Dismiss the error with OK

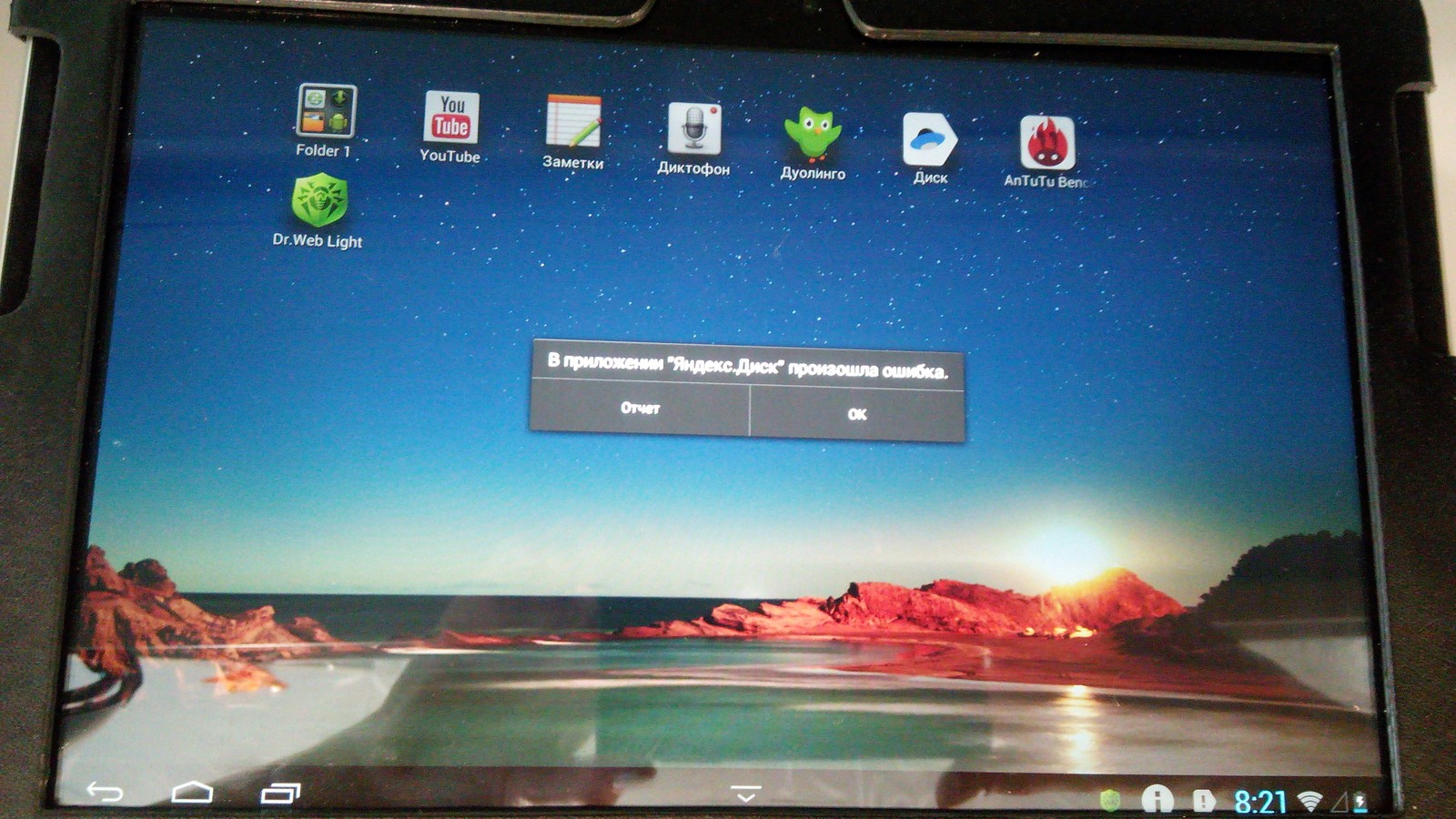tap(857, 414)
